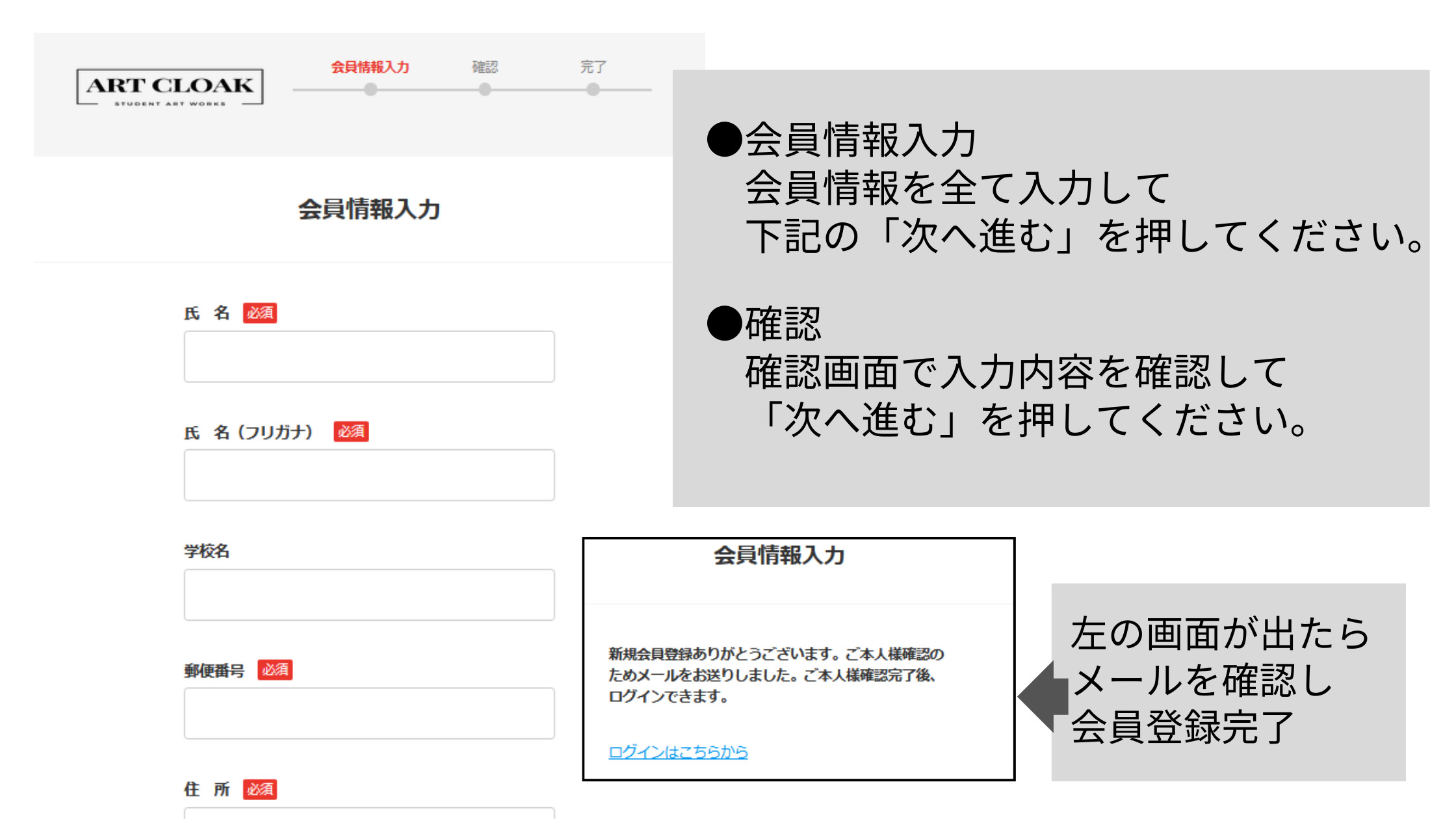Select the 完了 step label
Screen dimensions: 1456x819
point(593,67)
